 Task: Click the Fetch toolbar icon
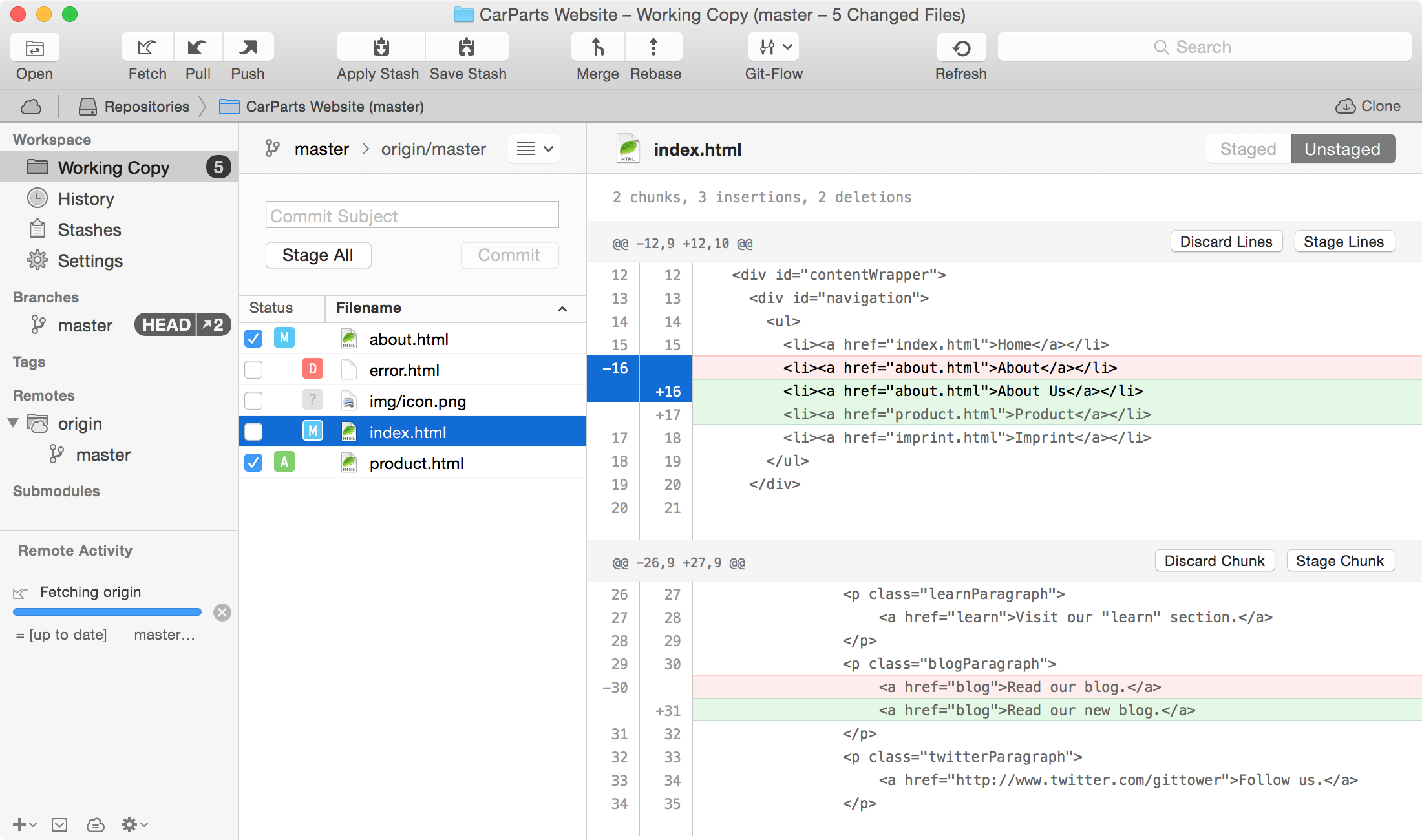147,47
